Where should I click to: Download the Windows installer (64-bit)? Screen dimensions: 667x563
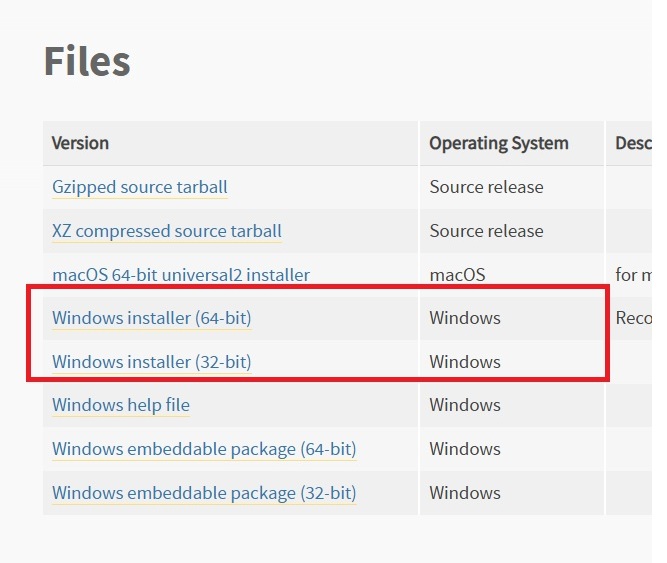click(x=151, y=318)
